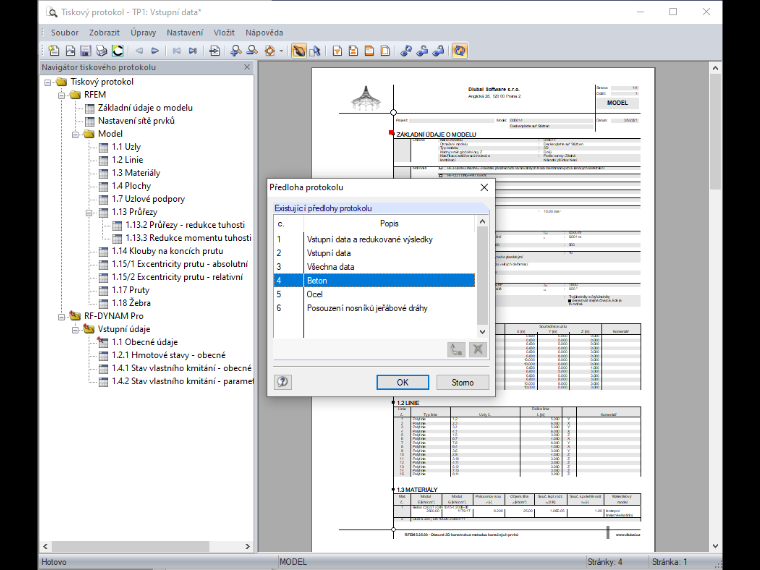Image resolution: width=760 pixels, height=570 pixels.
Task: Jump to first page toolbar icon
Action: (176, 50)
